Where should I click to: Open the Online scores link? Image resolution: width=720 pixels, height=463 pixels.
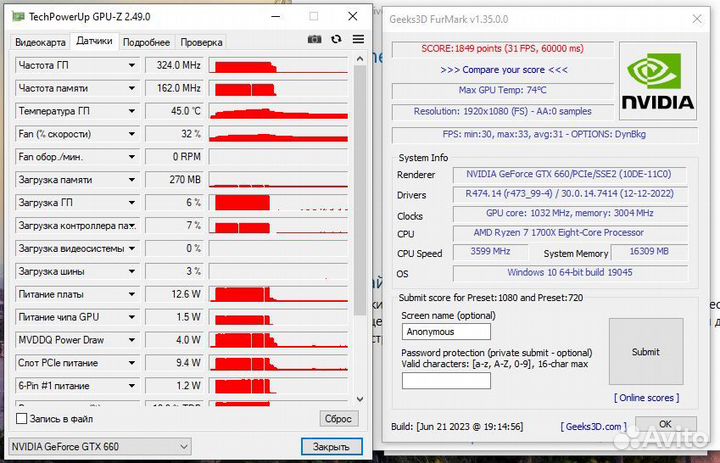[647, 398]
